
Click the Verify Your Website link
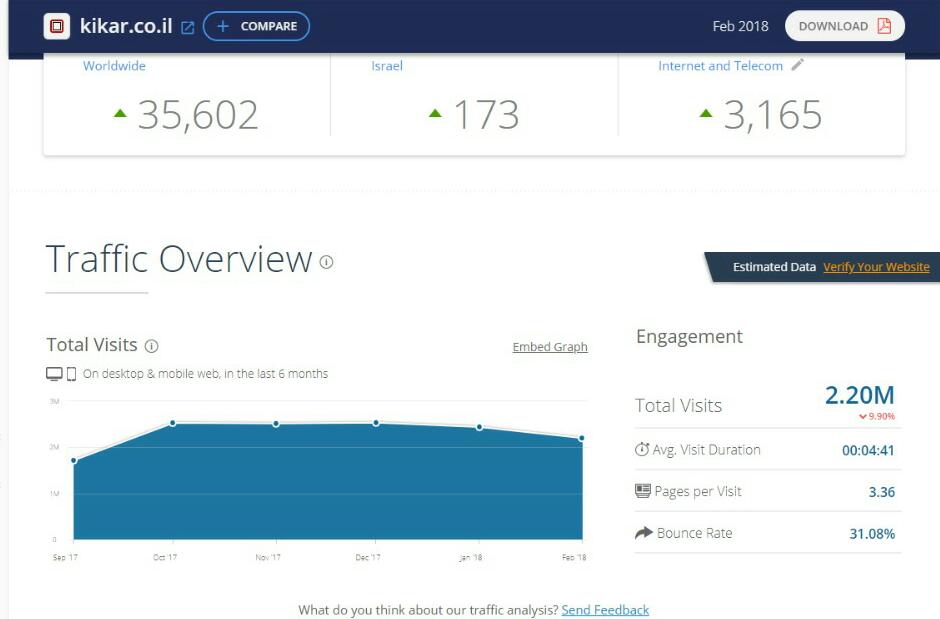pyautogui.click(x=876, y=267)
